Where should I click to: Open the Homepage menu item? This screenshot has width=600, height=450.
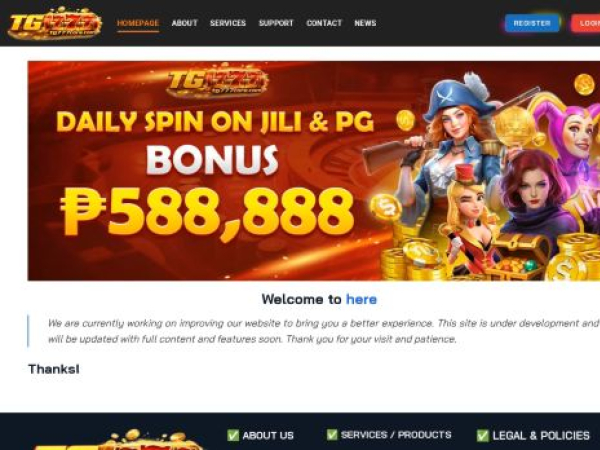(138, 23)
